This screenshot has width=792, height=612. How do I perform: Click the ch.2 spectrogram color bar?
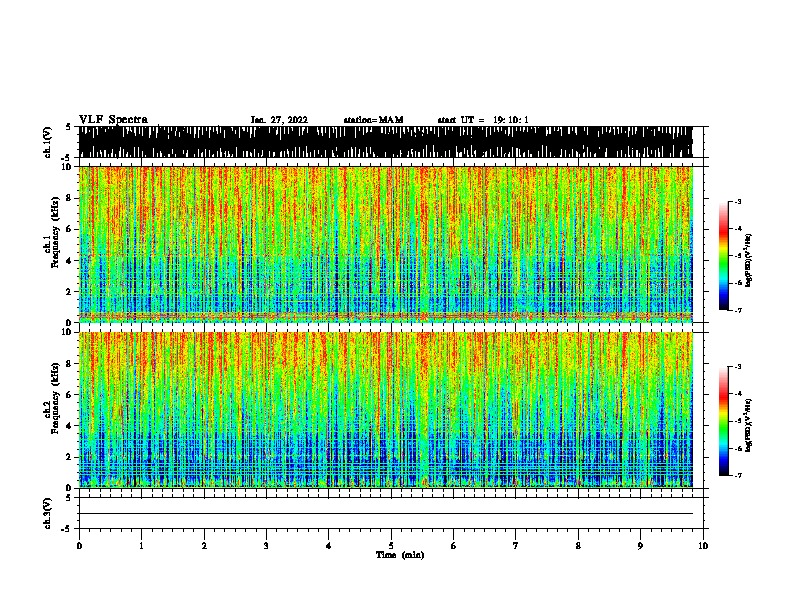click(x=724, y=421)
